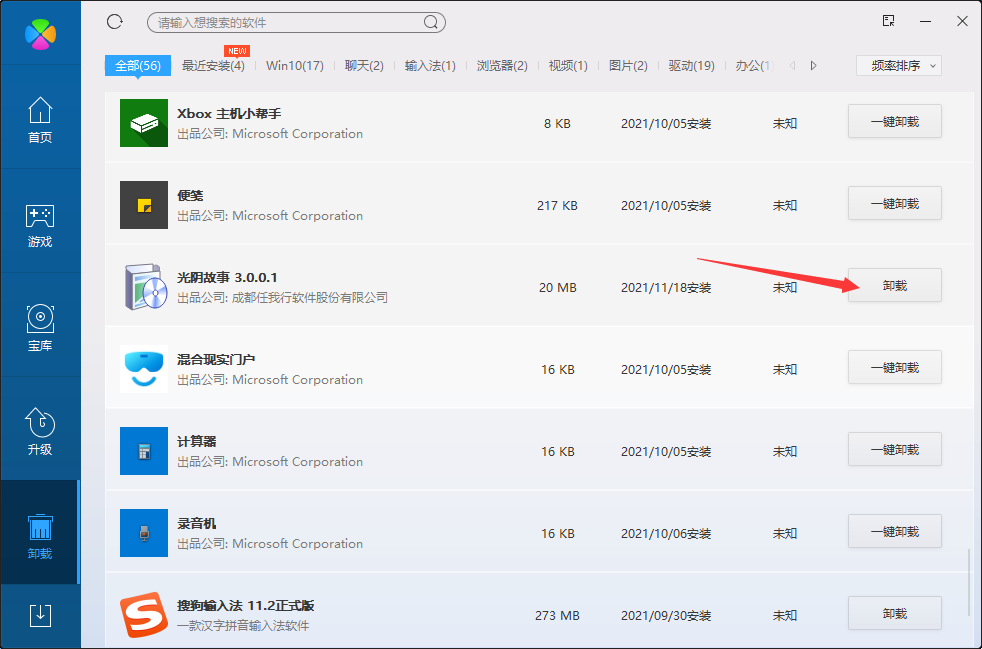Click the title 便笺

(x=190, y=195)
